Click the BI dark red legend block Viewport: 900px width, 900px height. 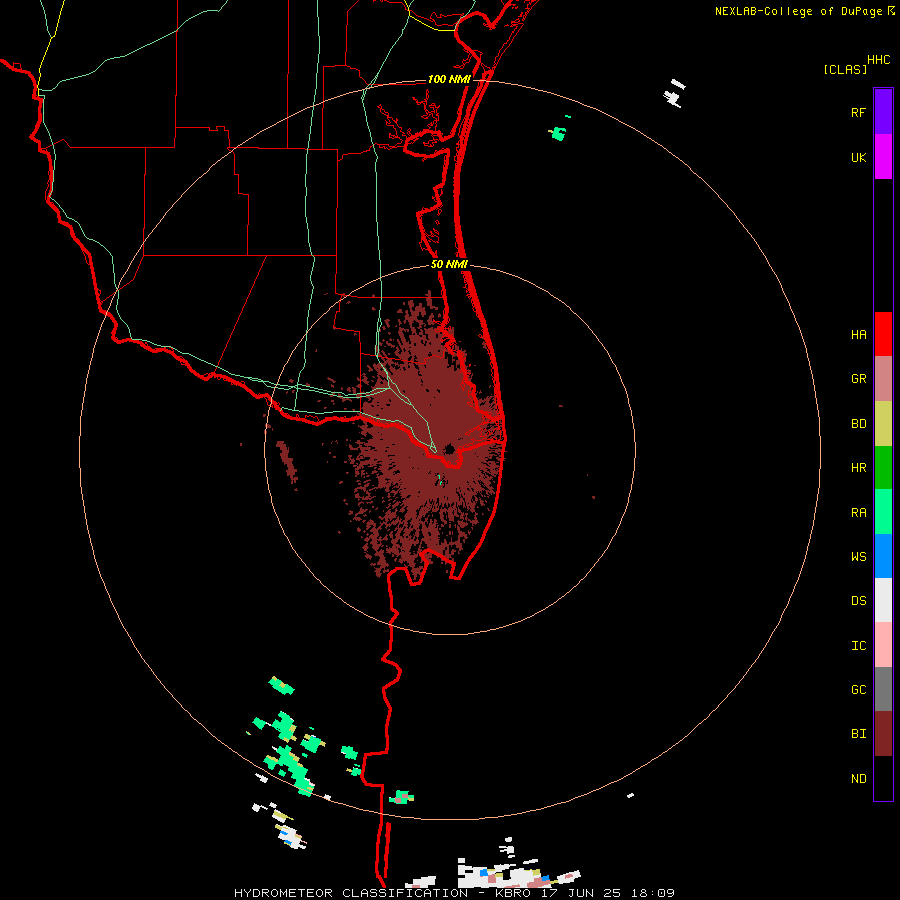click(883, 734)
